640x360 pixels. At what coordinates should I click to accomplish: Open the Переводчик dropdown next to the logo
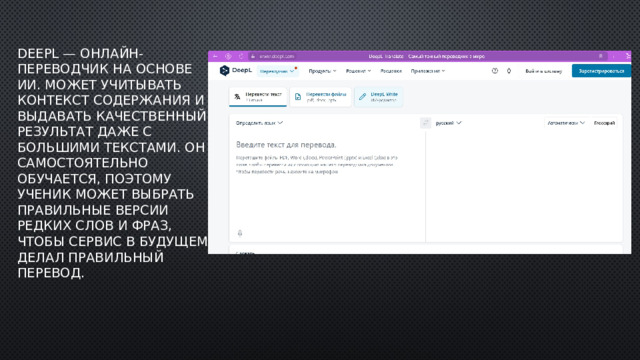pos(277,71)
